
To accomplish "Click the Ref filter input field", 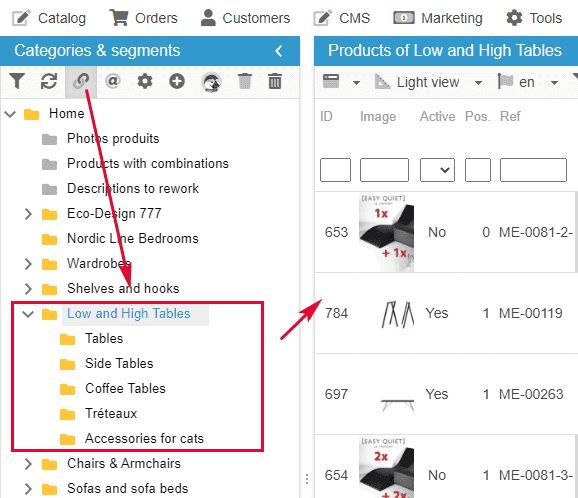I will pos(533,170).
